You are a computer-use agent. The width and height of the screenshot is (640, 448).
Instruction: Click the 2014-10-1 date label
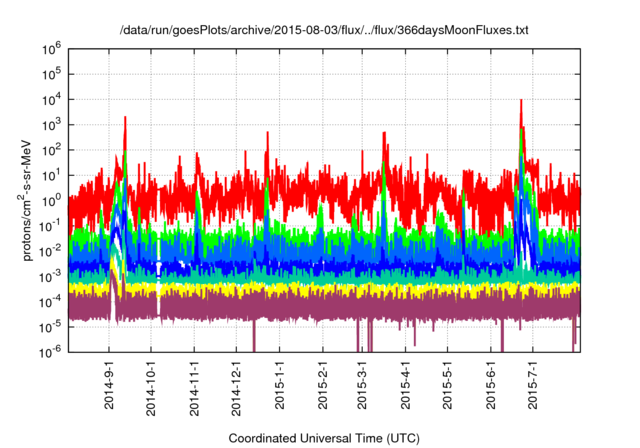click(151, 388)
